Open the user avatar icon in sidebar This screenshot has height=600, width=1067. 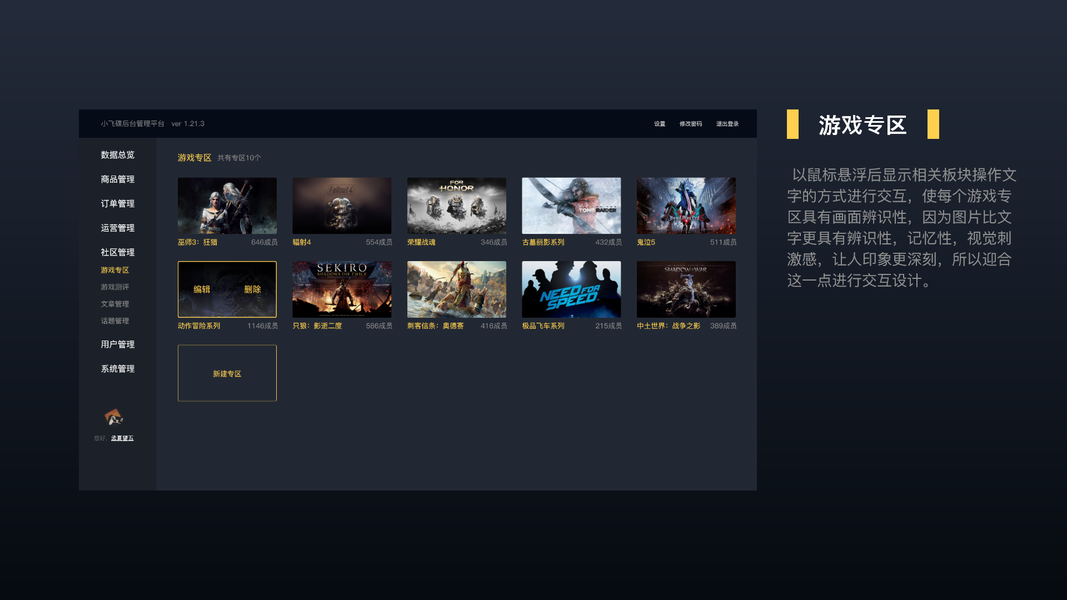pos(114,417)
